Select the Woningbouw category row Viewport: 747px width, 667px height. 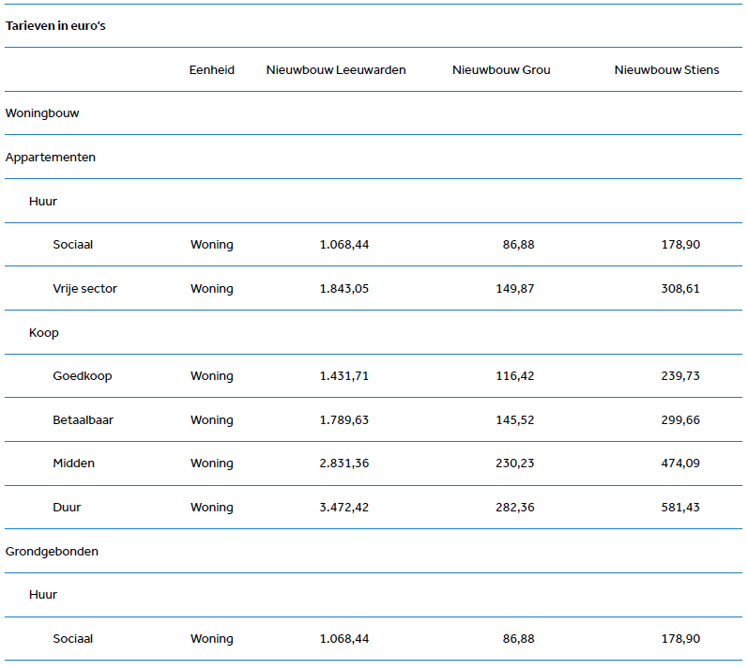coord(42,113)
